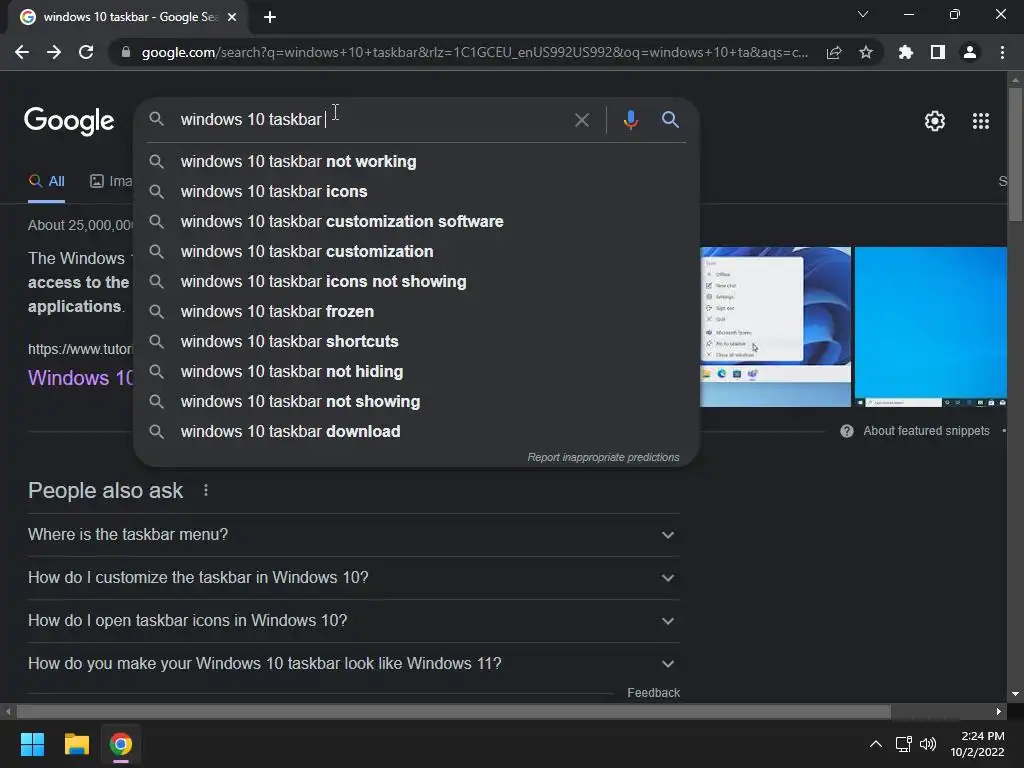Select suggestion 'windows 10 taskbar not working'
This screenshot has width=1024, height=768.
click(416, 161)
